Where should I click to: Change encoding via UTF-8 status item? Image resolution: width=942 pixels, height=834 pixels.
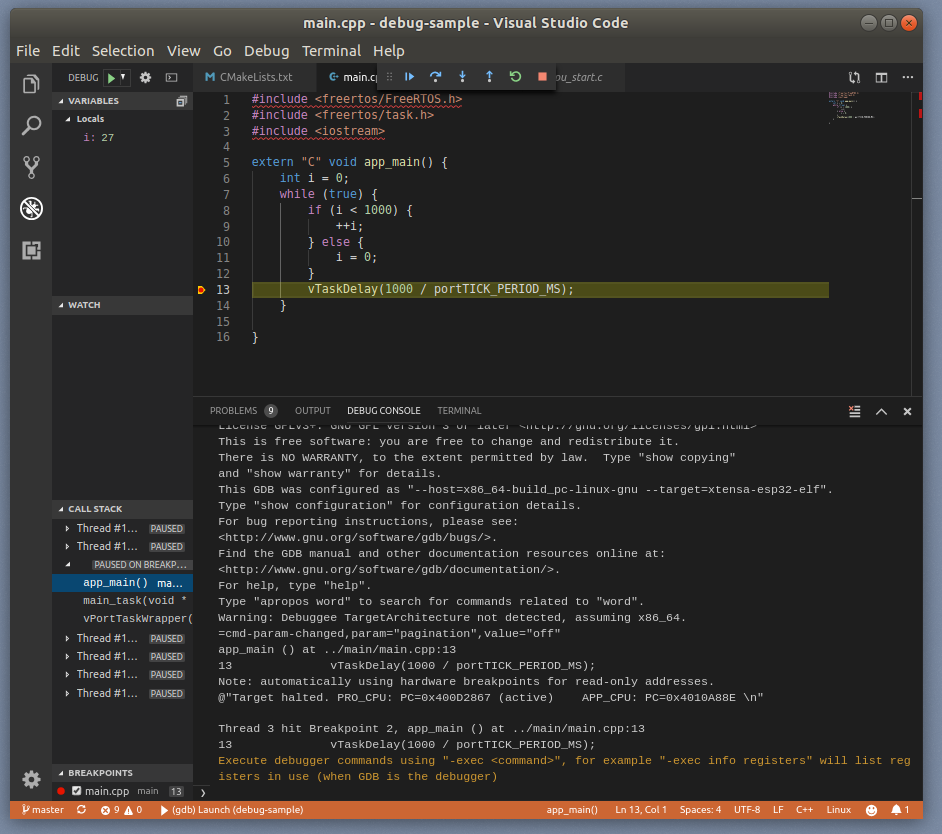(x=747, y=810)
